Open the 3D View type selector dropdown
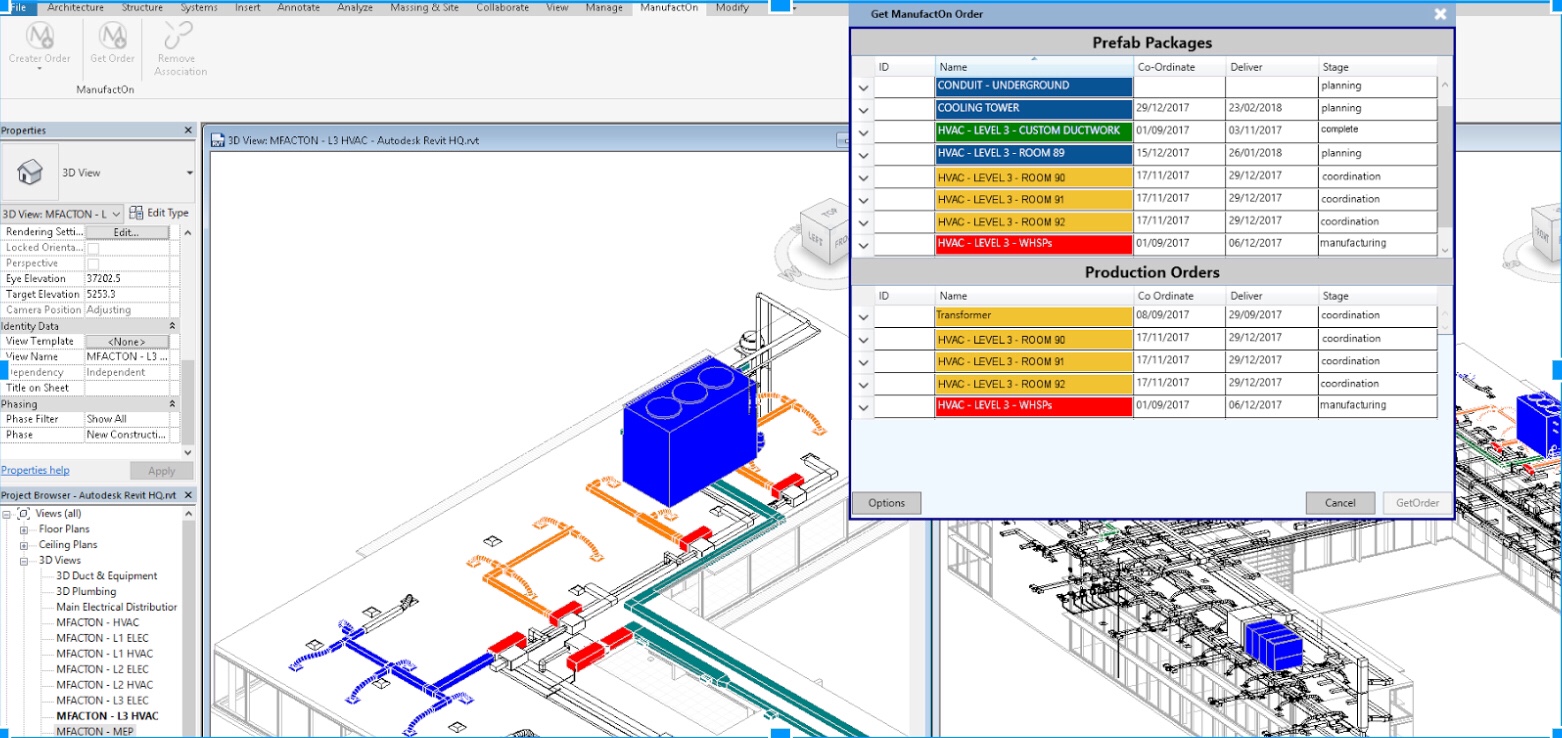 pos(189,173)
